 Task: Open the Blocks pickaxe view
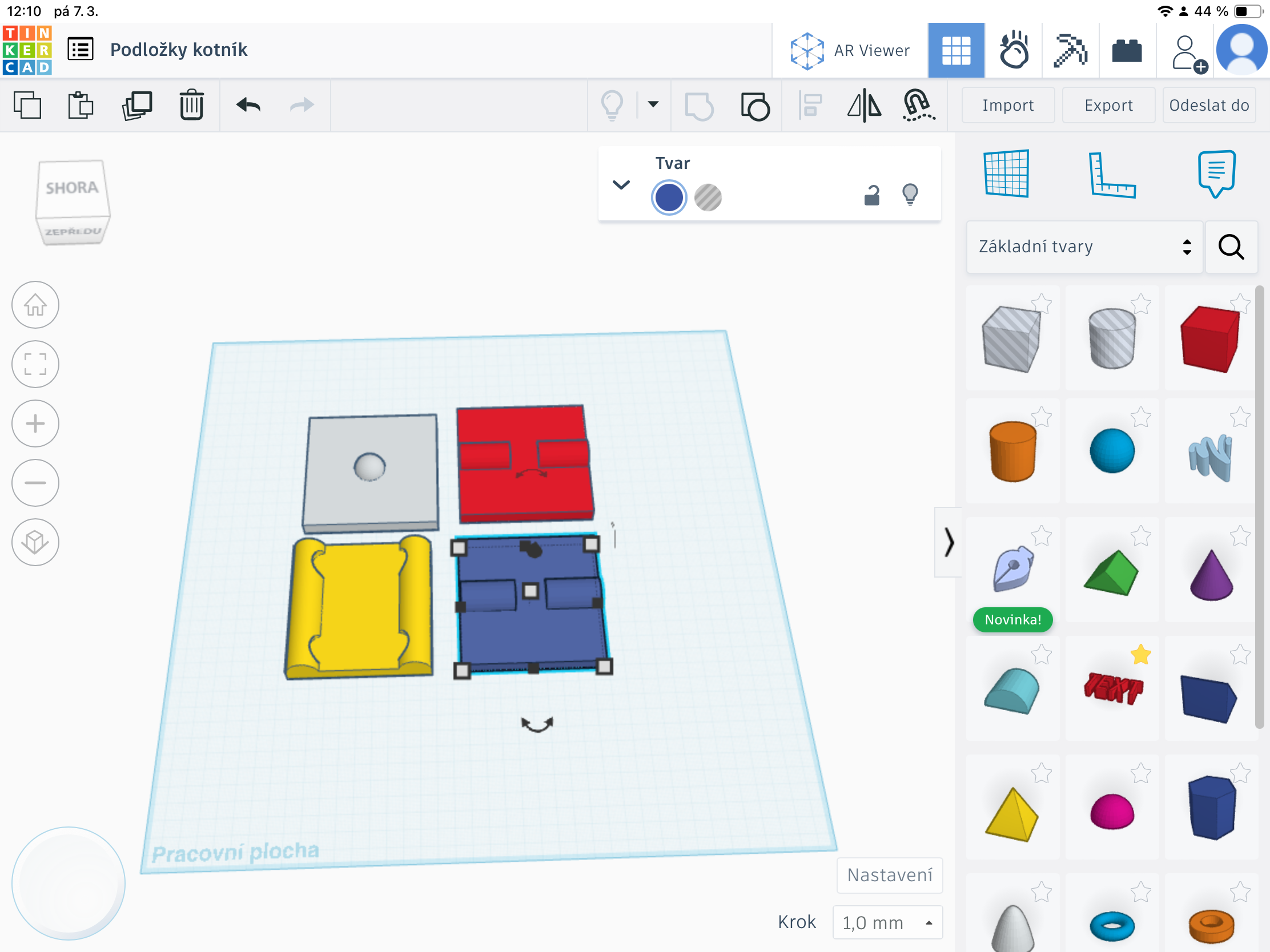click(1070, 50)
